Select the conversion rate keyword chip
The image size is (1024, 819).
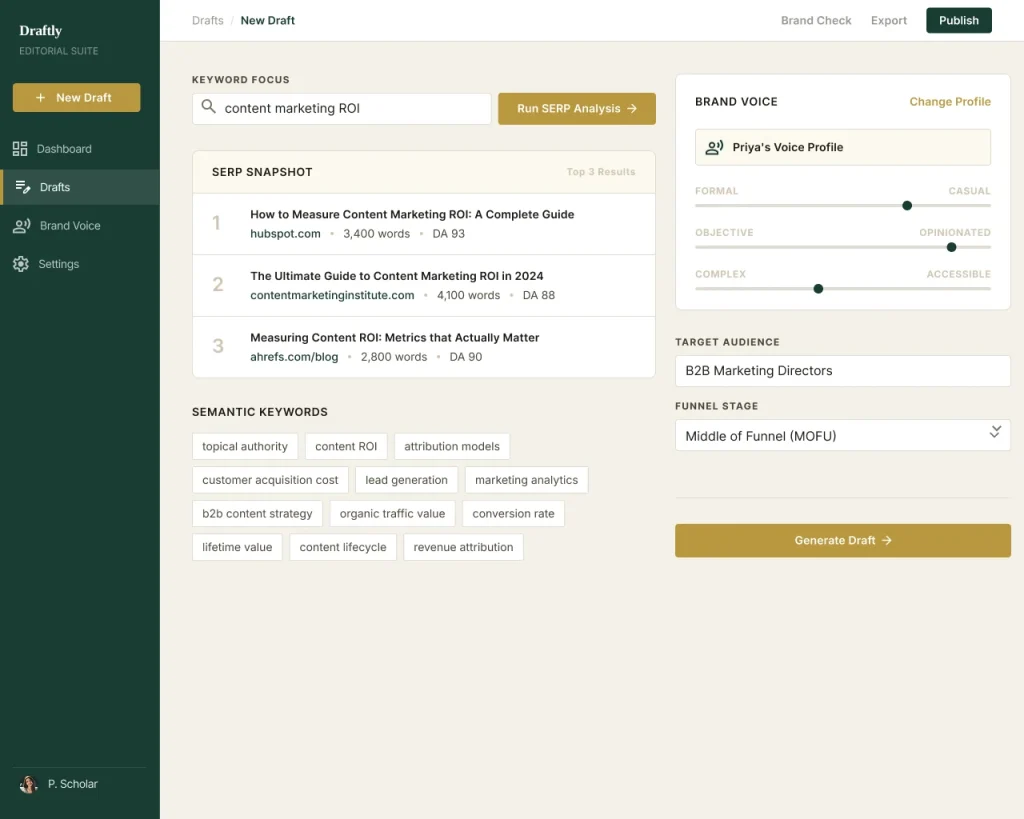[513, 513]
